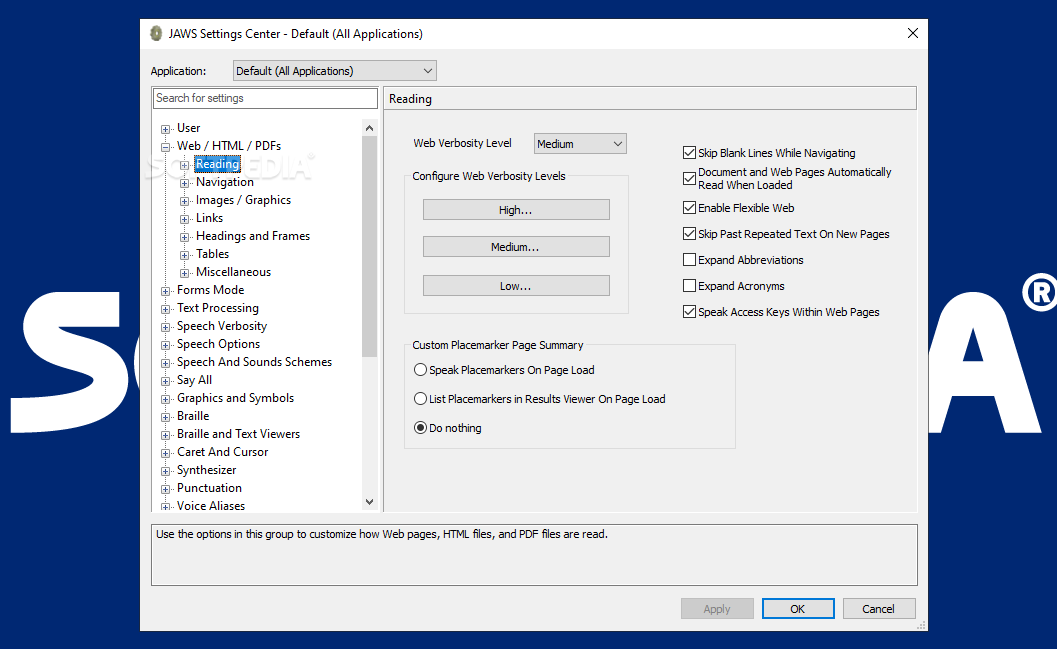Click the Search for settings field
Image resolution: width=1057 pixels, height=649 pixels.
coord(265,98)
